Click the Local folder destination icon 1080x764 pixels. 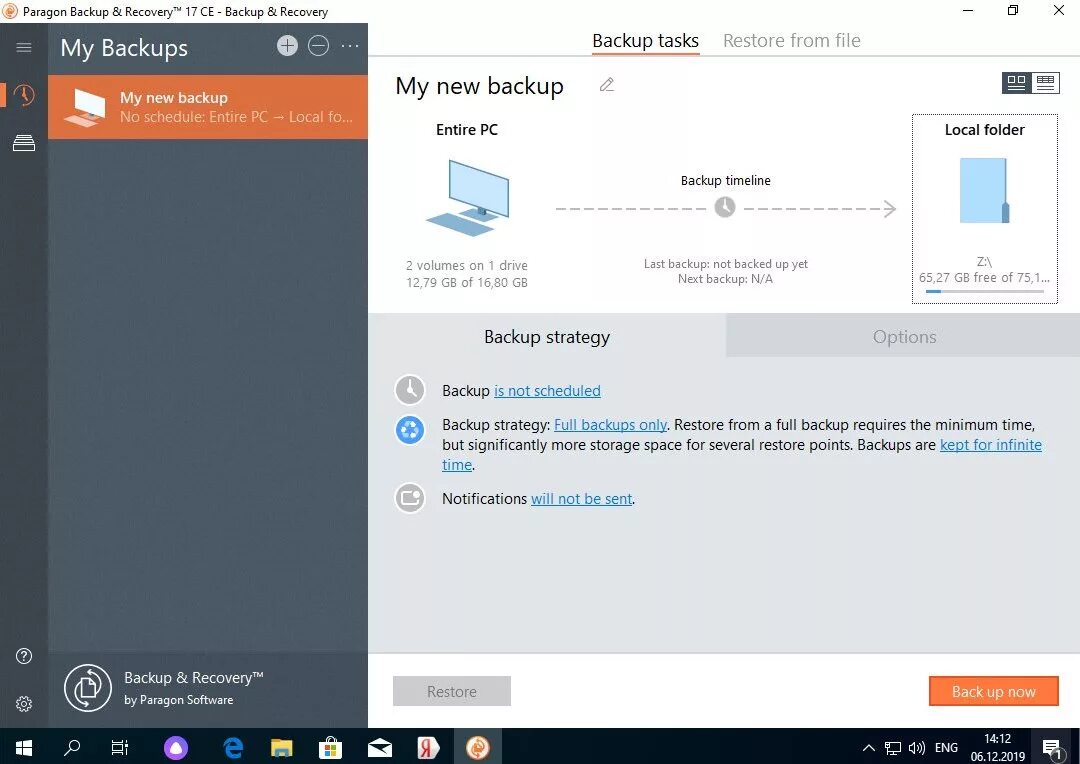coord(984,191)
